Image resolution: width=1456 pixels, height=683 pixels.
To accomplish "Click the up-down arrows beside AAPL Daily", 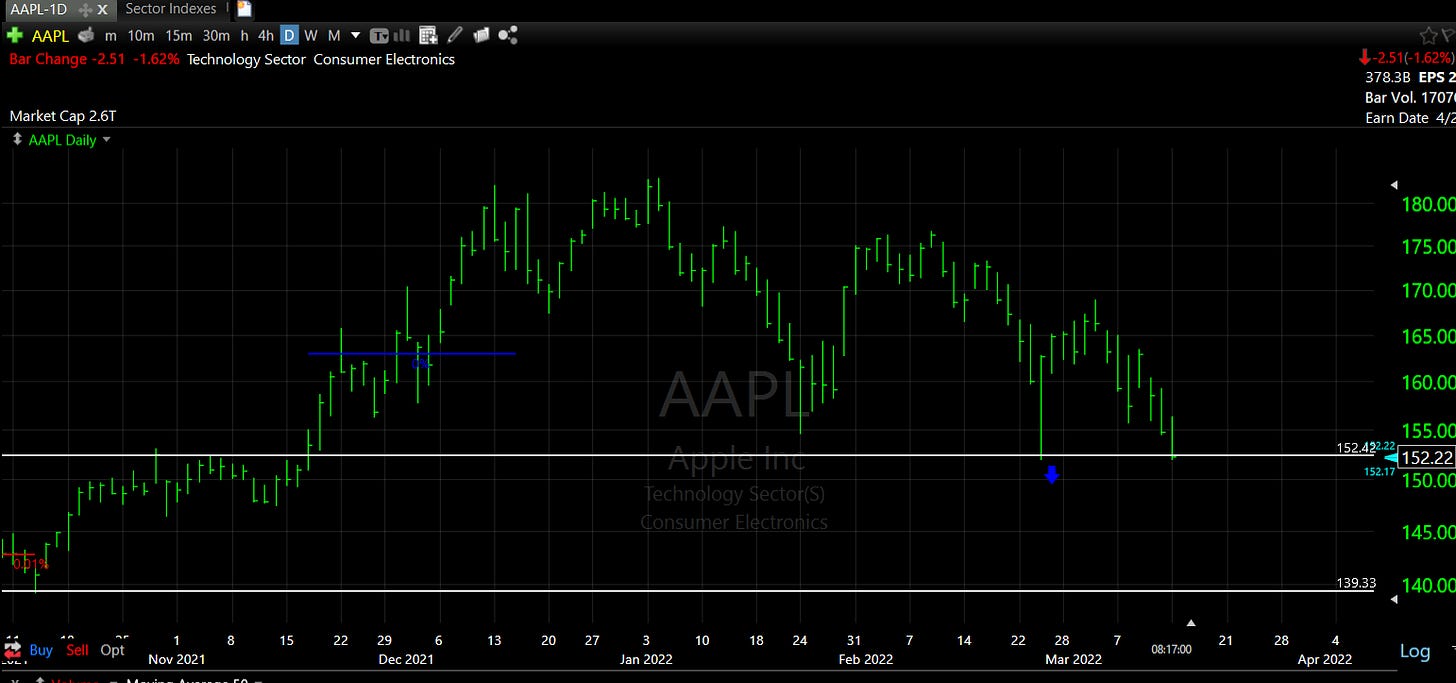I will [x=16, y=140].
